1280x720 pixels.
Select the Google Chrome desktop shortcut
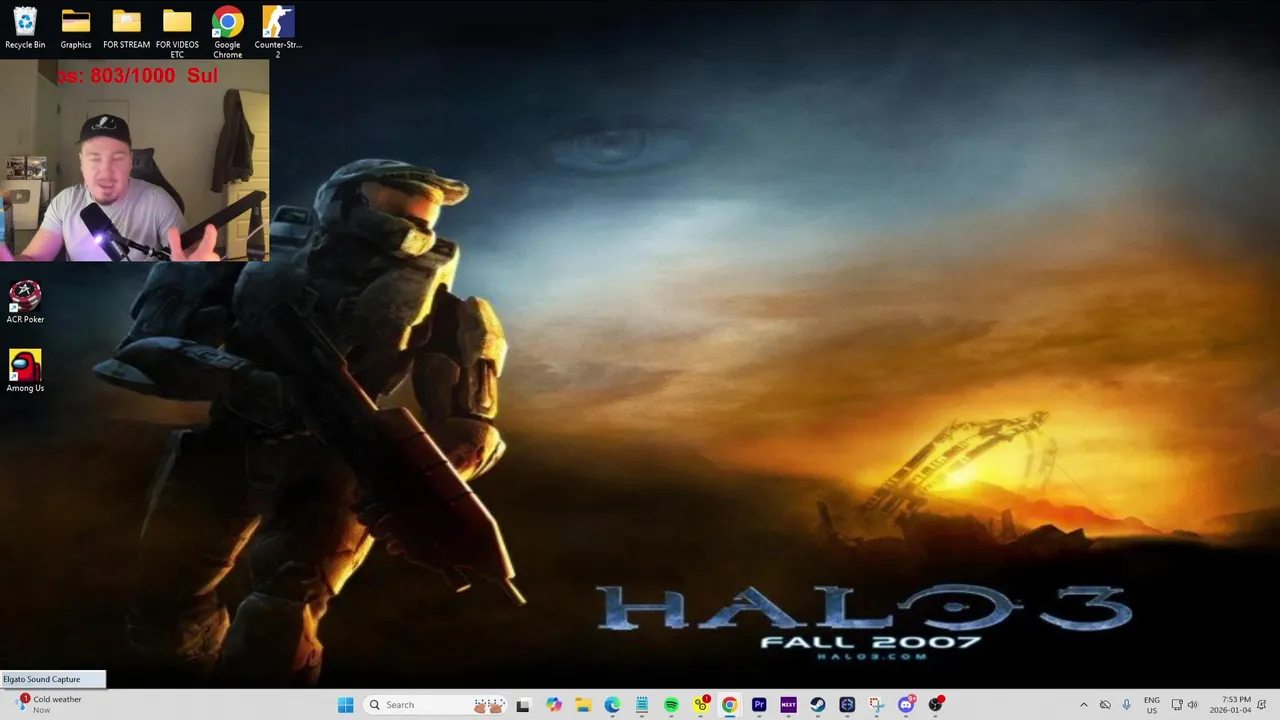point(227,32)
